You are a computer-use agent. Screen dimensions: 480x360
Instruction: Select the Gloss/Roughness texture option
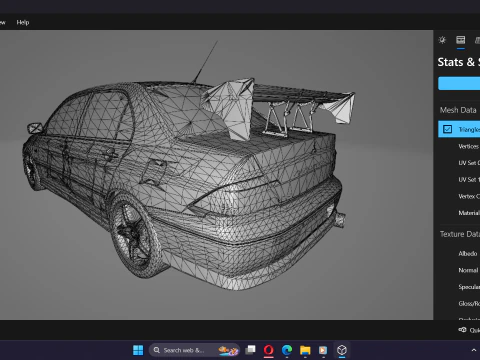click(x=469, y=304)
